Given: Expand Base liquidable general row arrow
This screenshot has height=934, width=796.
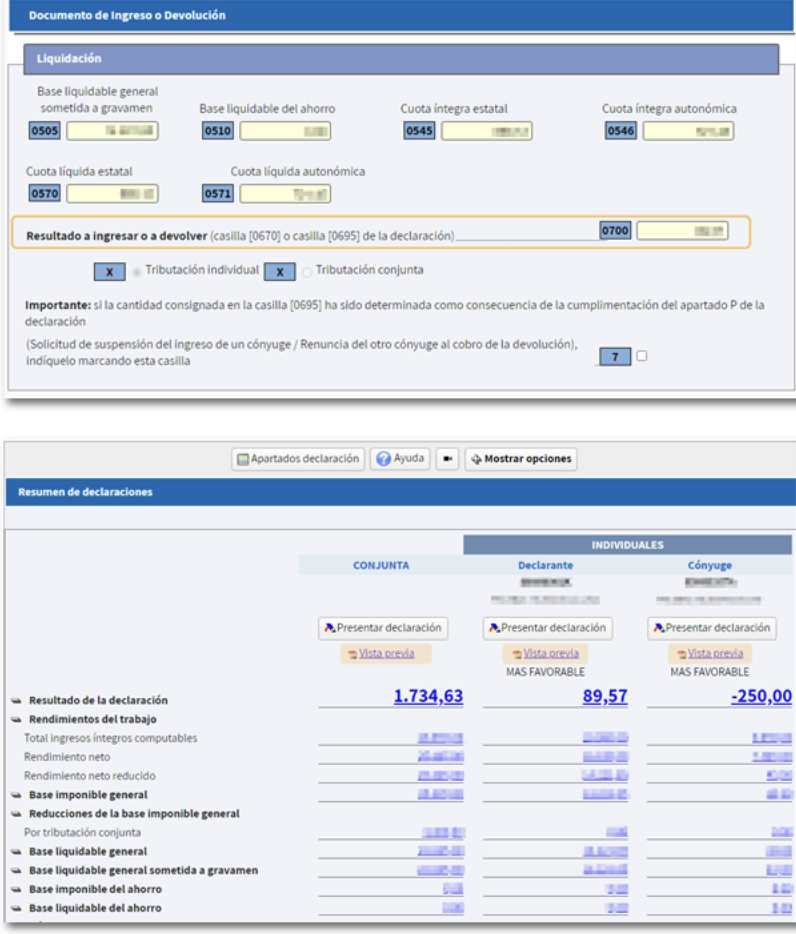Looking at the screenshot, I should 16,852.
